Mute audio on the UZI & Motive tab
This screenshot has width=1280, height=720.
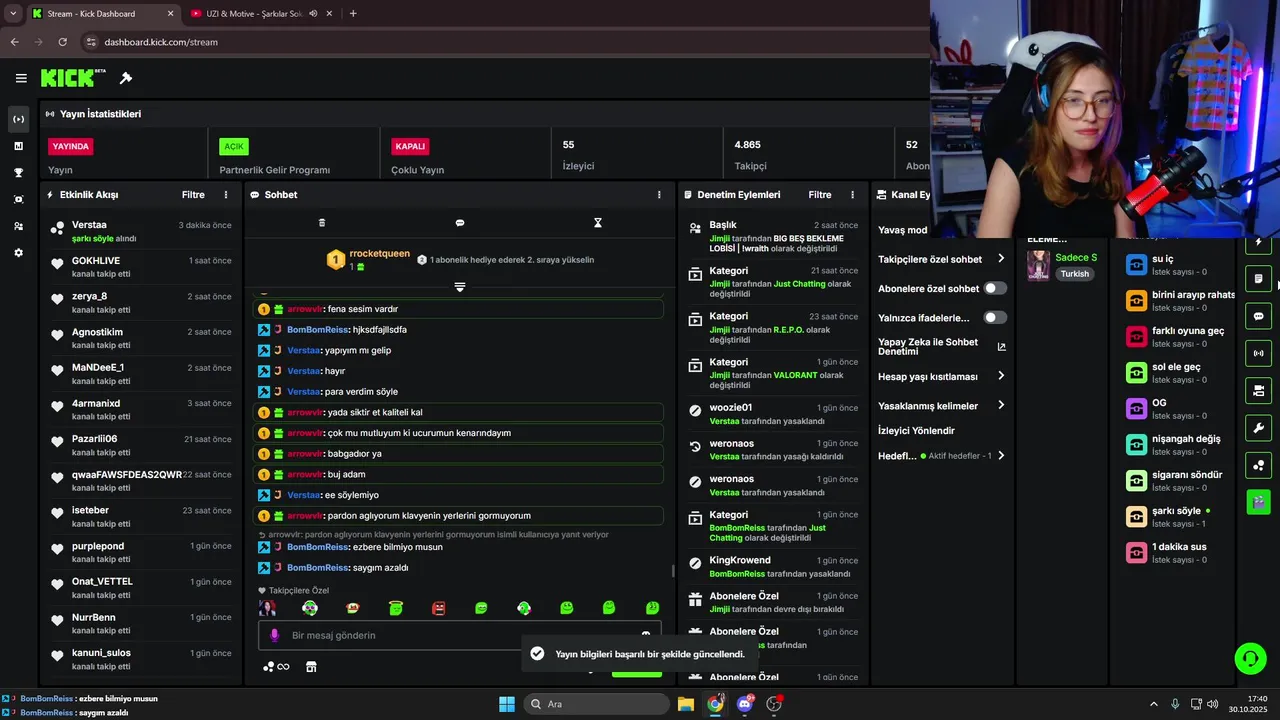(x=313, y=14)
